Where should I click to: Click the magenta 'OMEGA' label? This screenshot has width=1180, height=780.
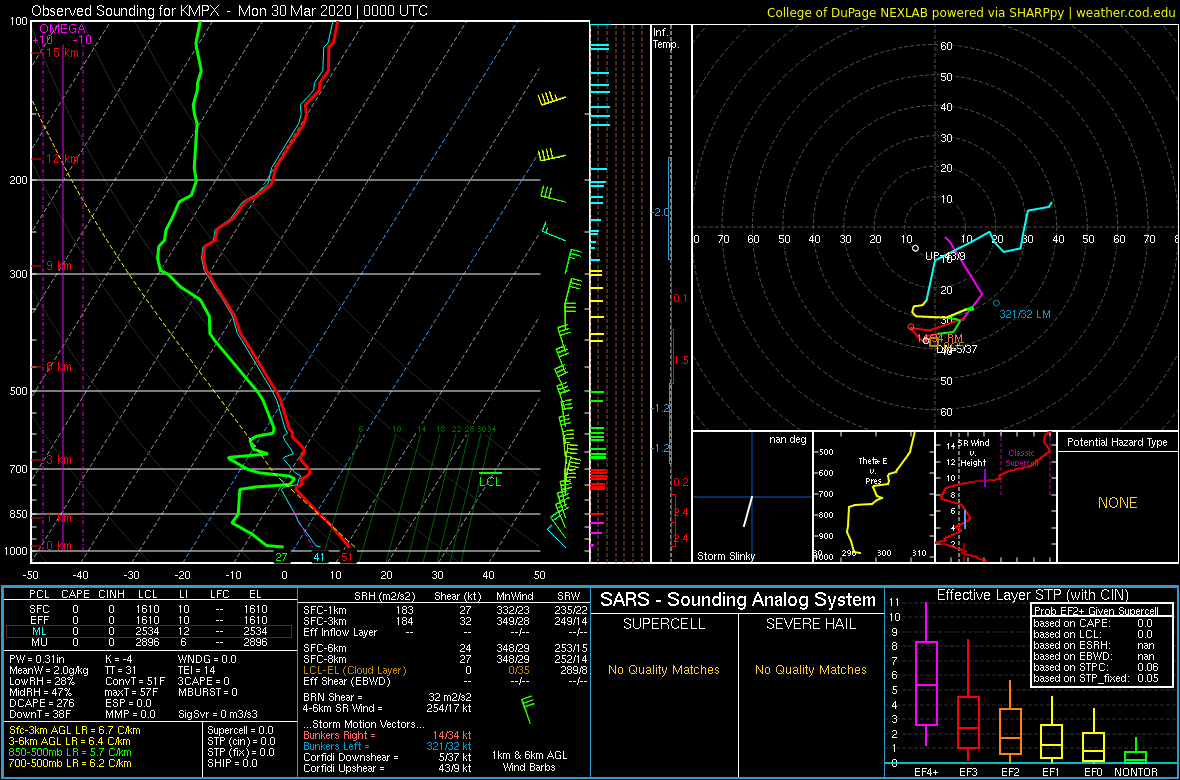[x=62, y=29]
